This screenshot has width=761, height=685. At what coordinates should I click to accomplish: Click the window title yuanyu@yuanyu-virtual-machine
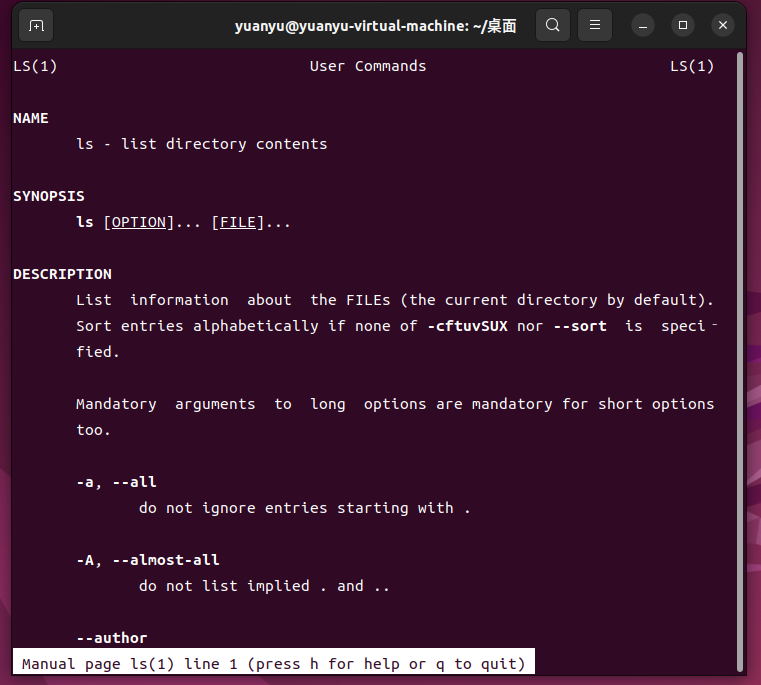pyautogui.click(x=375, y=25)
